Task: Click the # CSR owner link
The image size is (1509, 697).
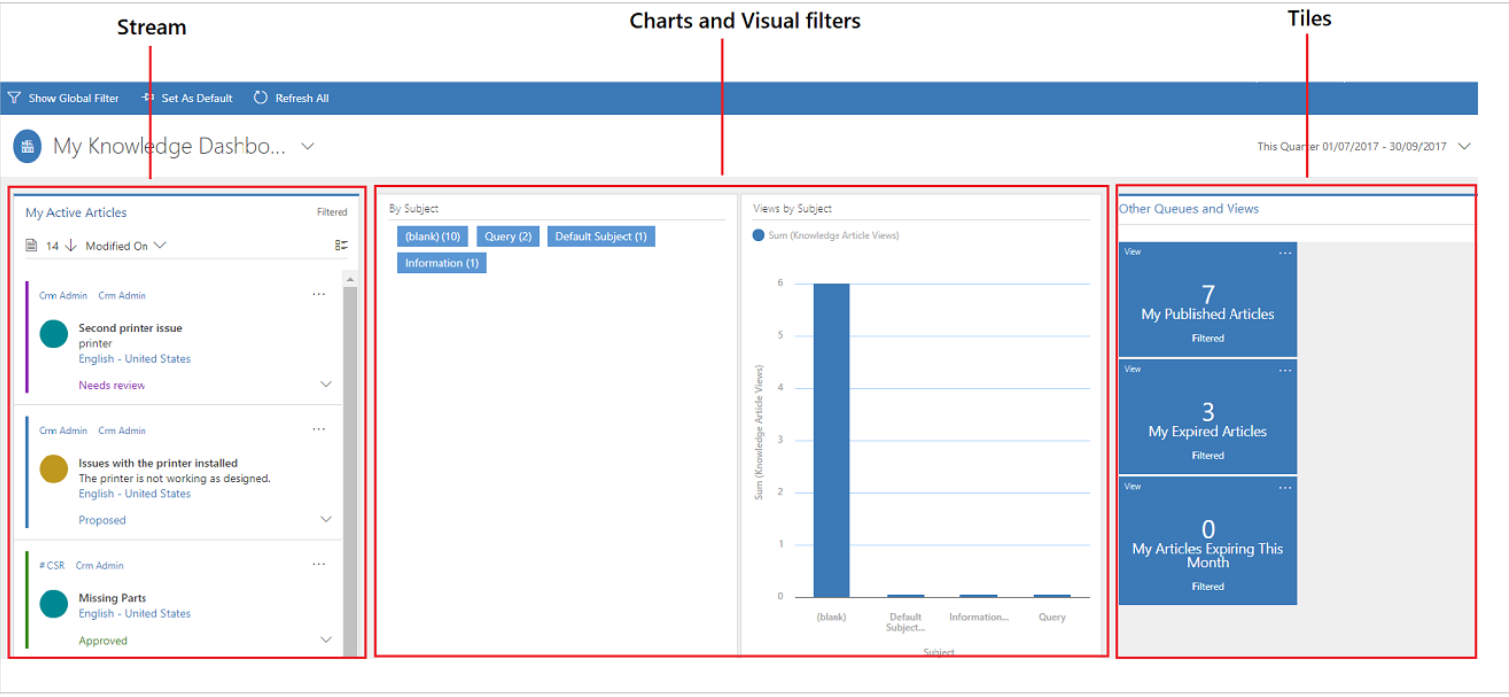Action: pyautogui.click(x=52, y=565)
